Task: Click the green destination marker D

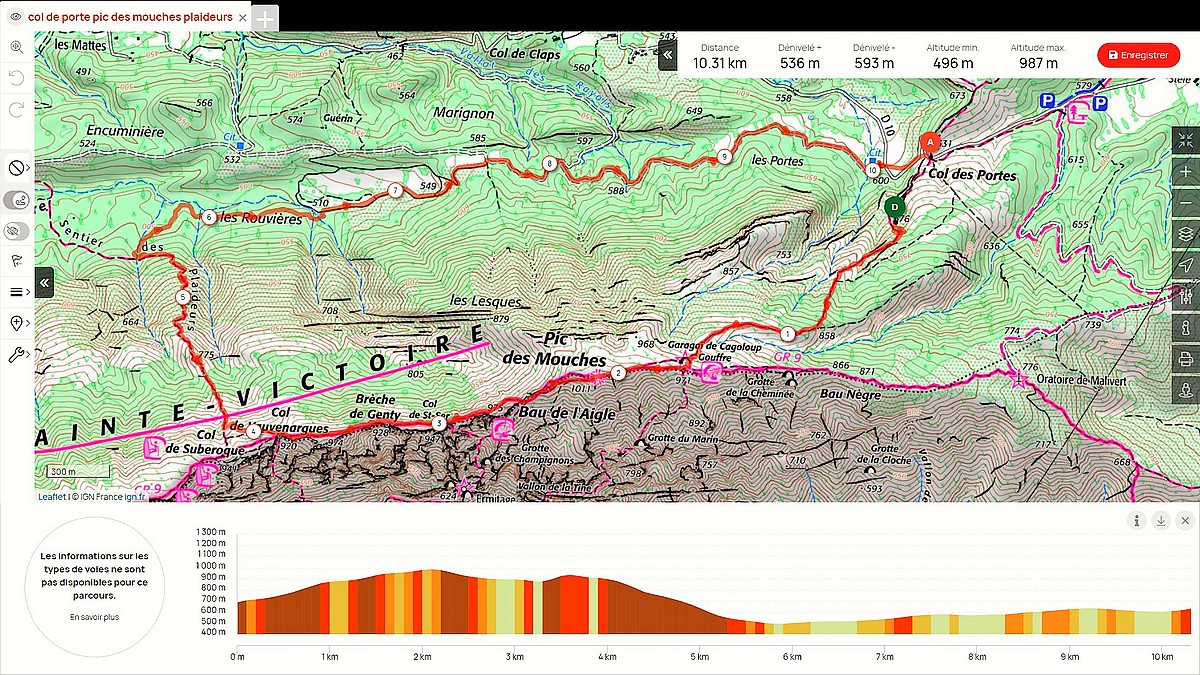Action: [894, 207]
